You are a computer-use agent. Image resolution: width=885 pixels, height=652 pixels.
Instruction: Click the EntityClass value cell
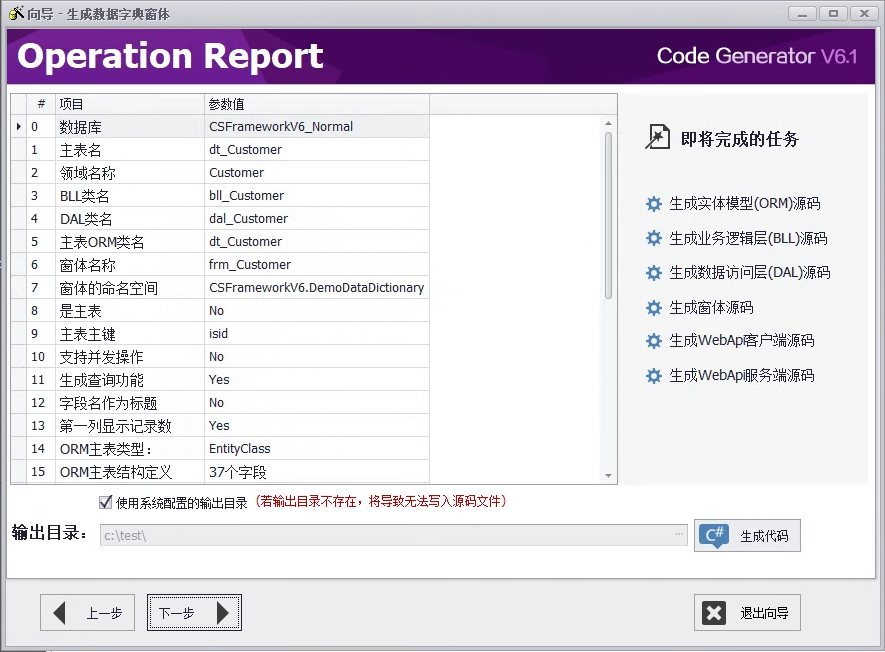click(317, 449)
